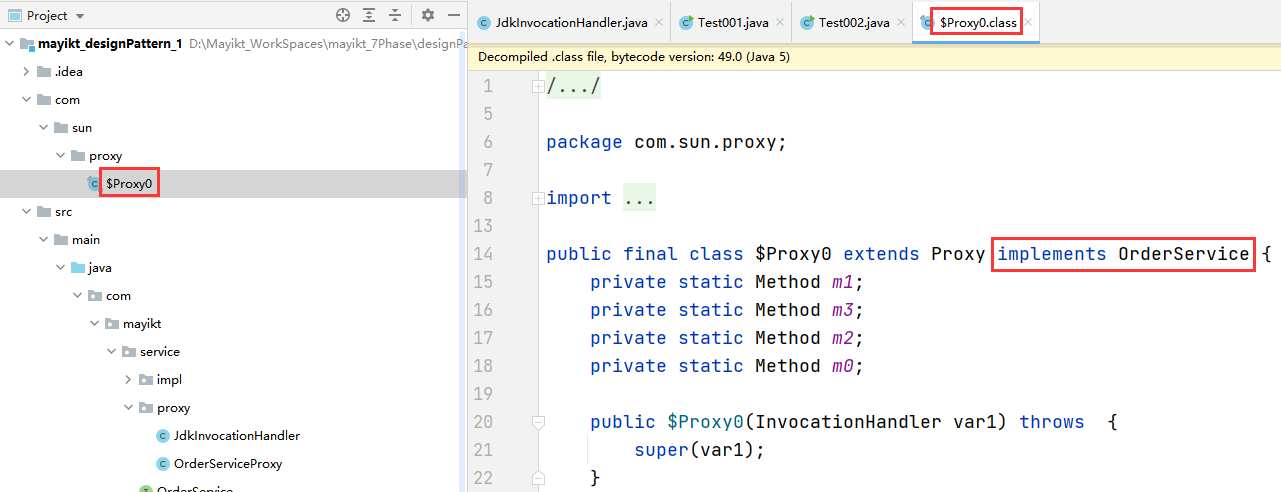Close the JdkInvocationHandler.java tab
The image size is (1281, 492).
659,22
